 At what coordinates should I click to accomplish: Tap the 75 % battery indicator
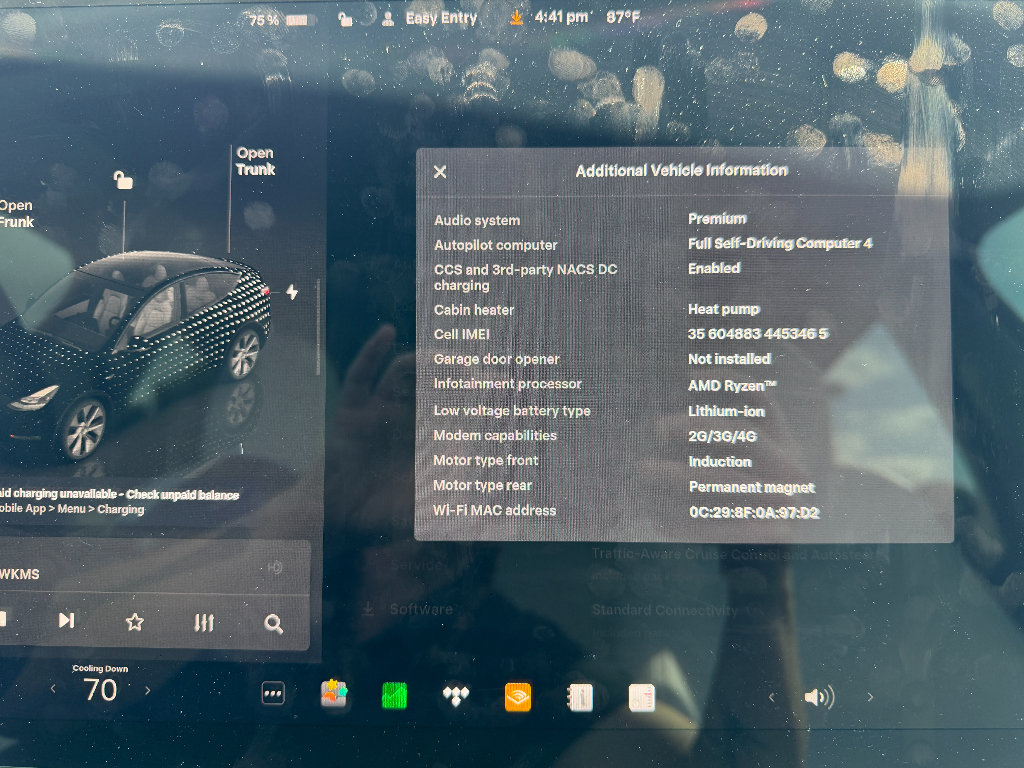(279, 20)
